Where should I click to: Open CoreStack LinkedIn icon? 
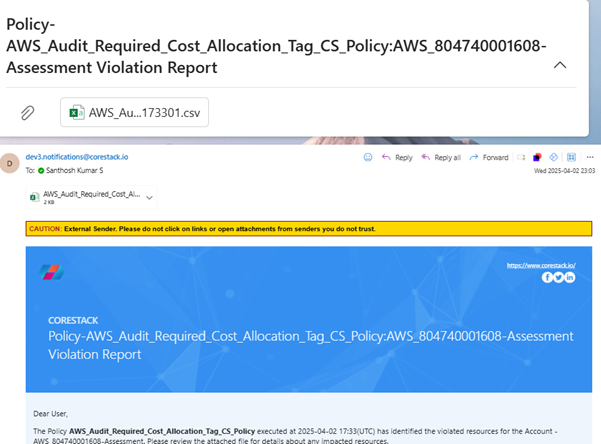(570, 277)
